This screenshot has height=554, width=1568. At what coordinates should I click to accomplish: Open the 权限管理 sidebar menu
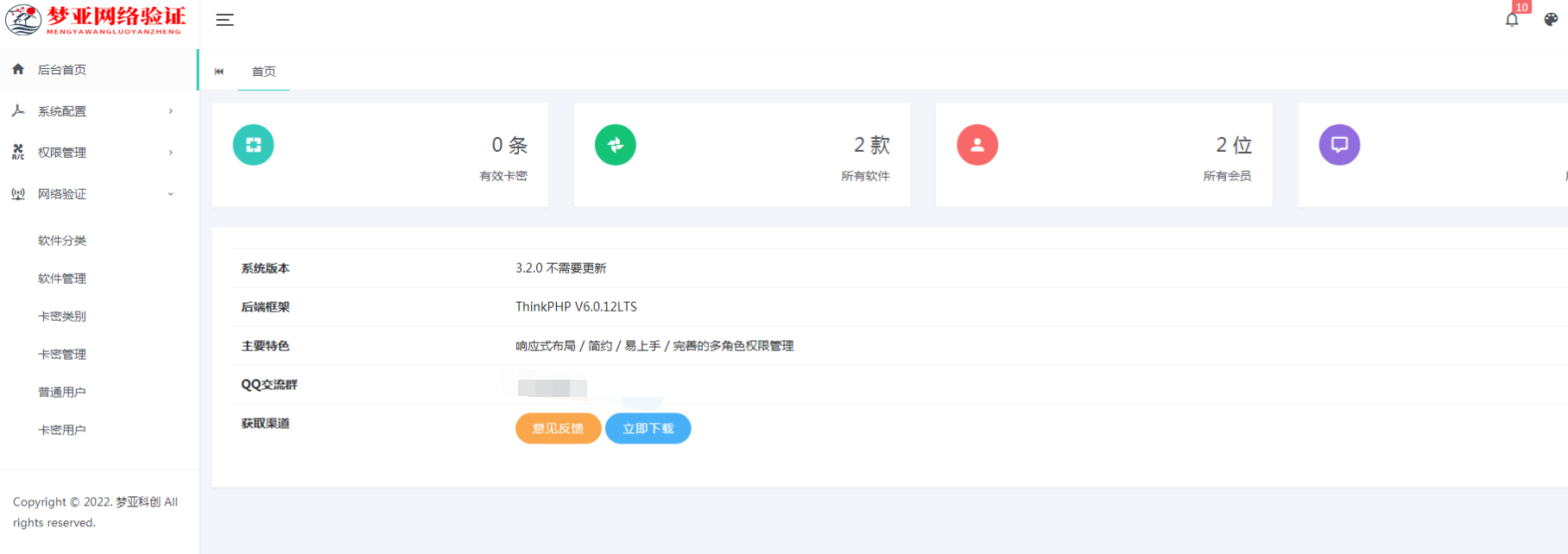pos(98,153)
